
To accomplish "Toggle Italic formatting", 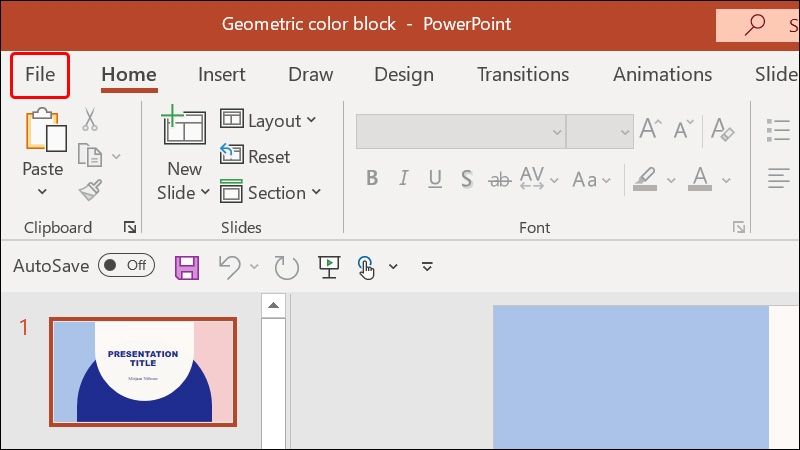I will pyautogui.click(x=404, y=178).
